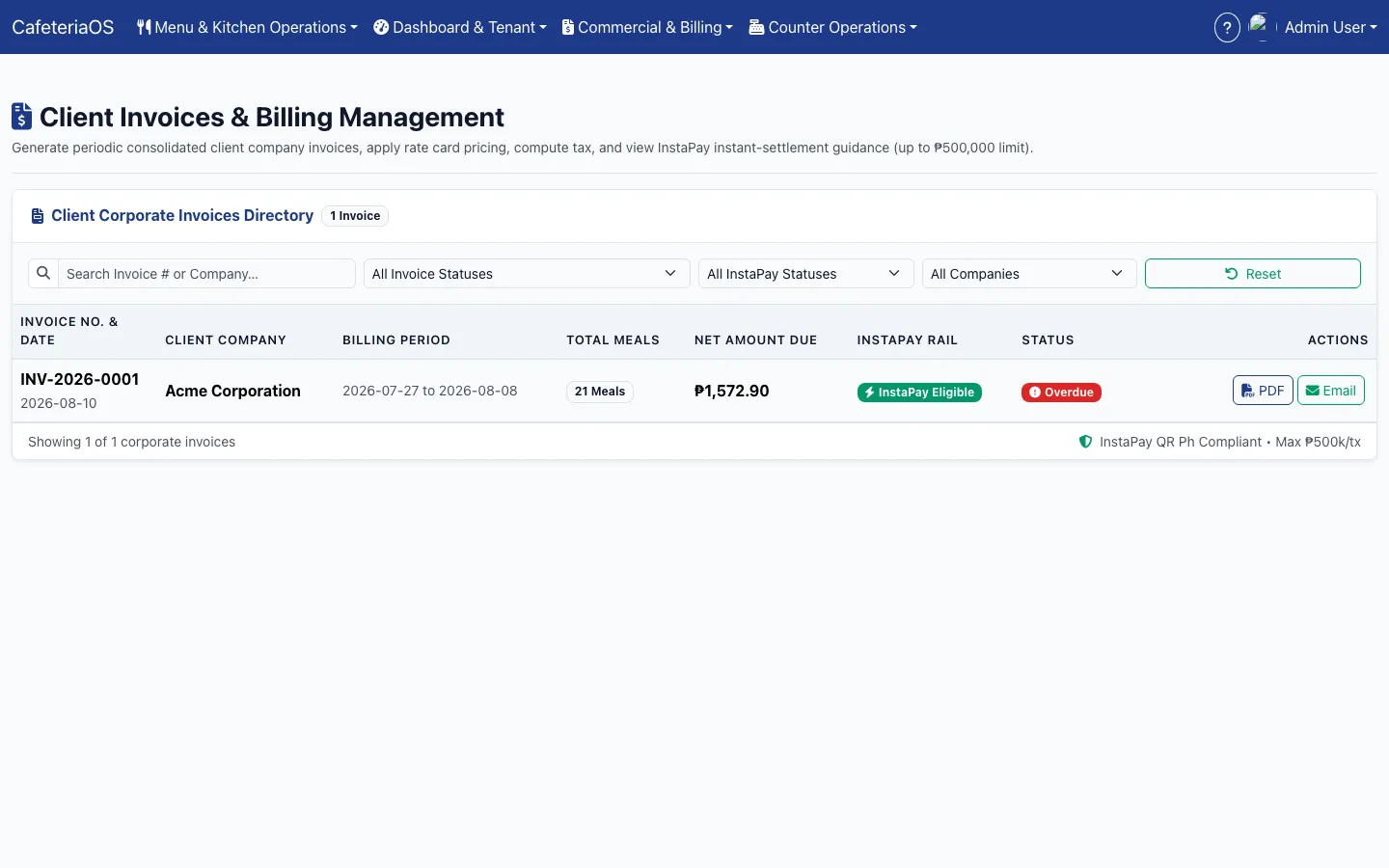Download PDF for INV-2026-0001
The width and height of the screenshot is (1389, 868).
point(1263,391)
